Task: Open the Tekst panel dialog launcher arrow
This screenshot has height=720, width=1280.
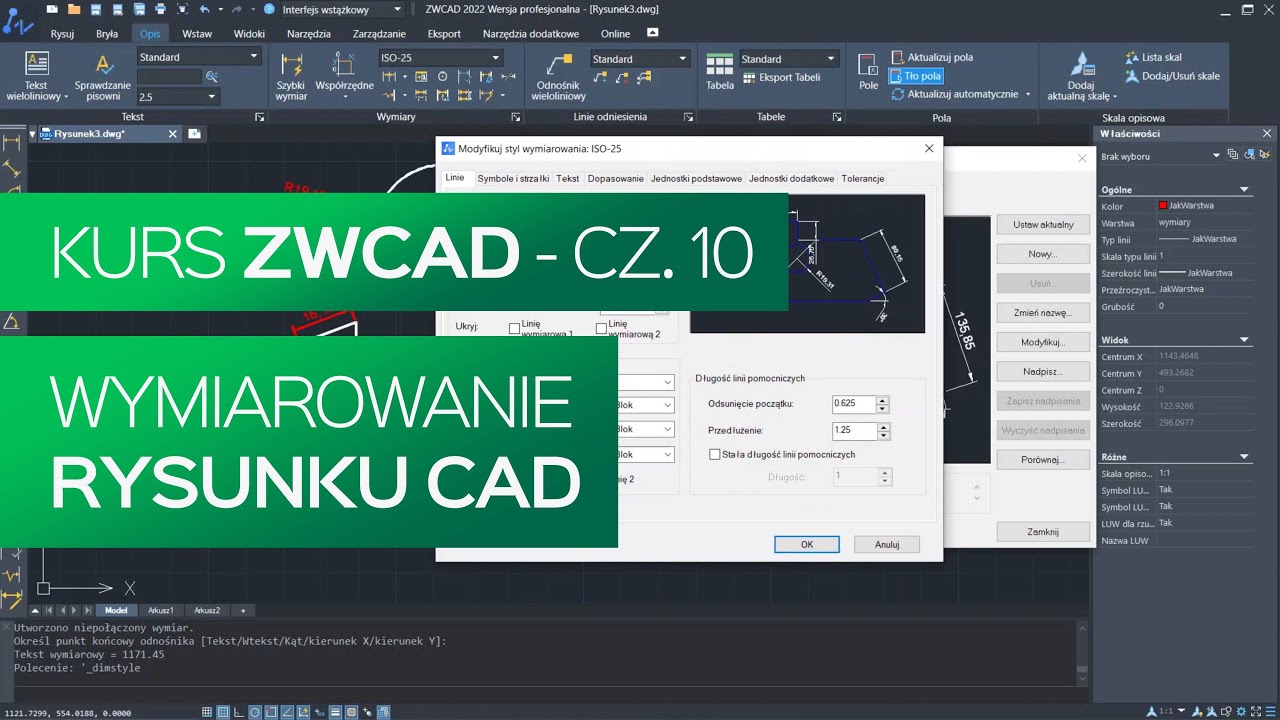Action: 260,117
